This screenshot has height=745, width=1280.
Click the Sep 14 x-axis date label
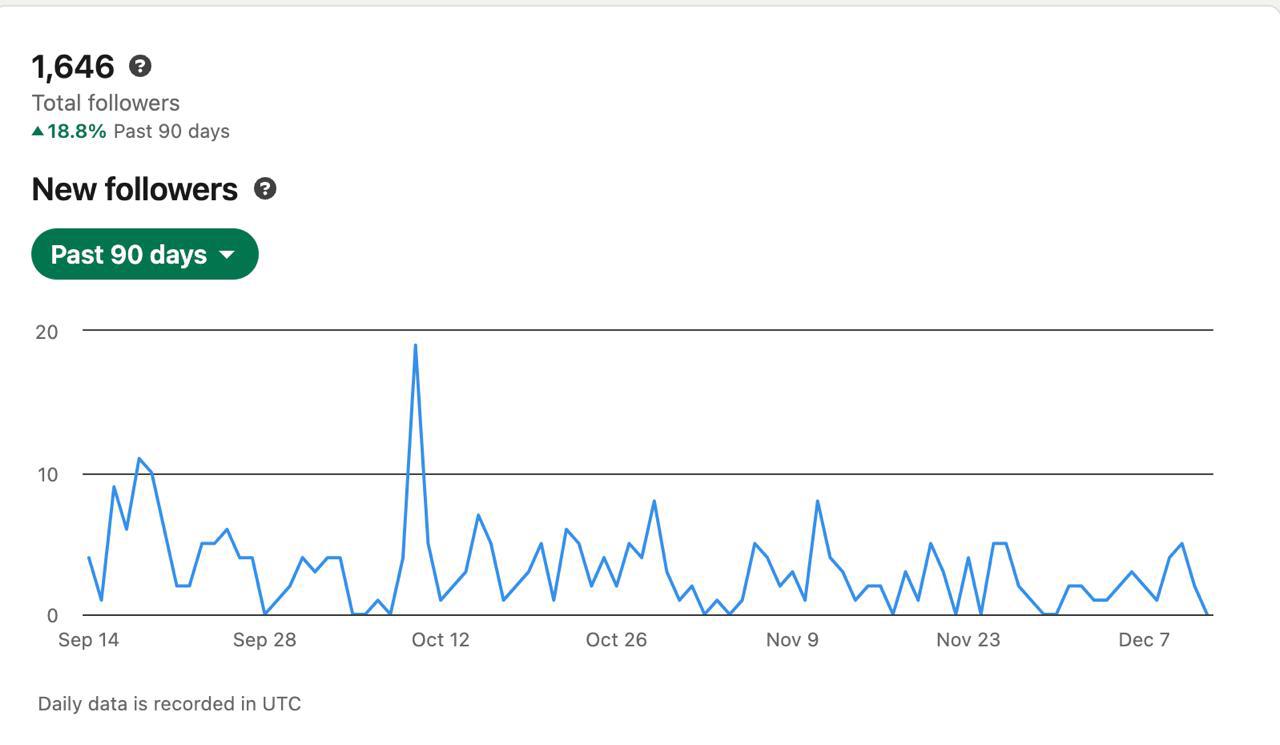coord(88,640)
